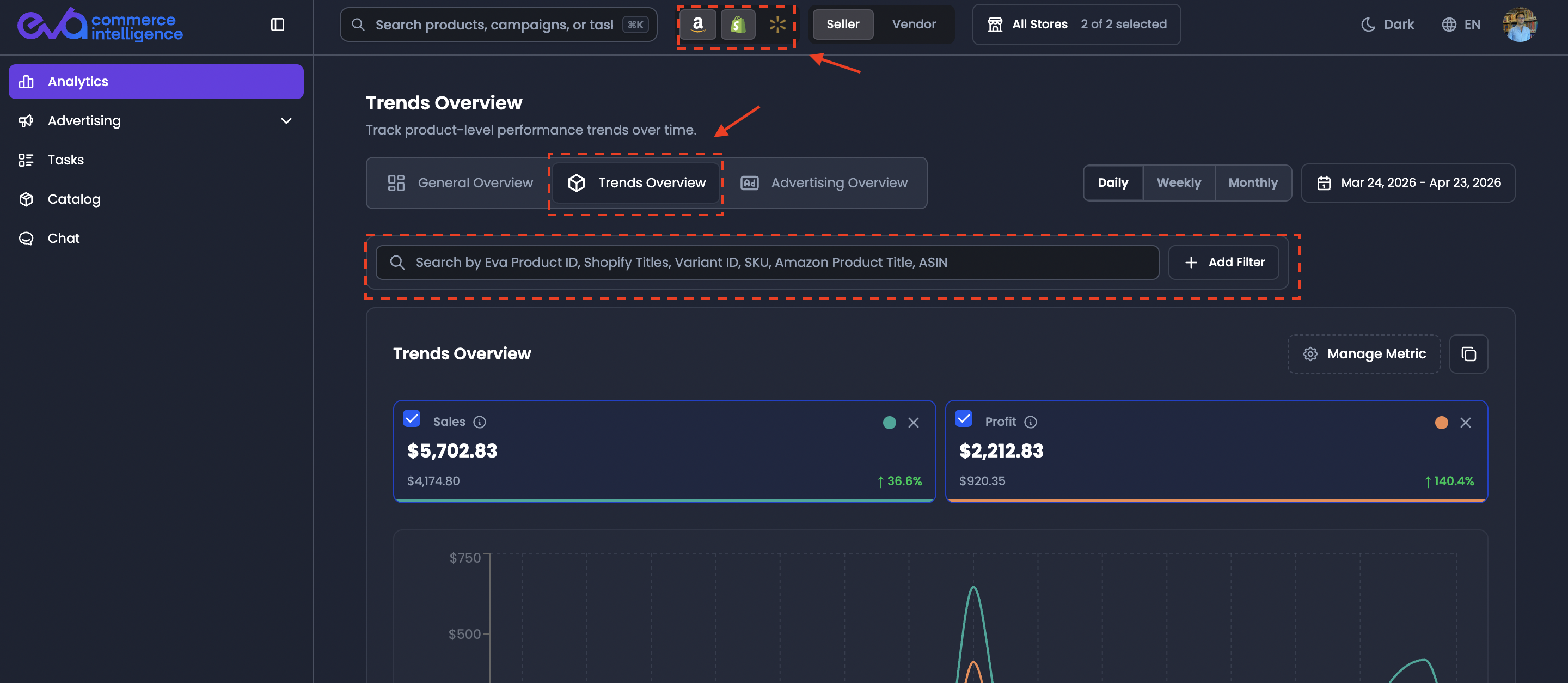Open the date range picker
Image resolution: width=1568 pixels, height=683 pixels.
1408,182
